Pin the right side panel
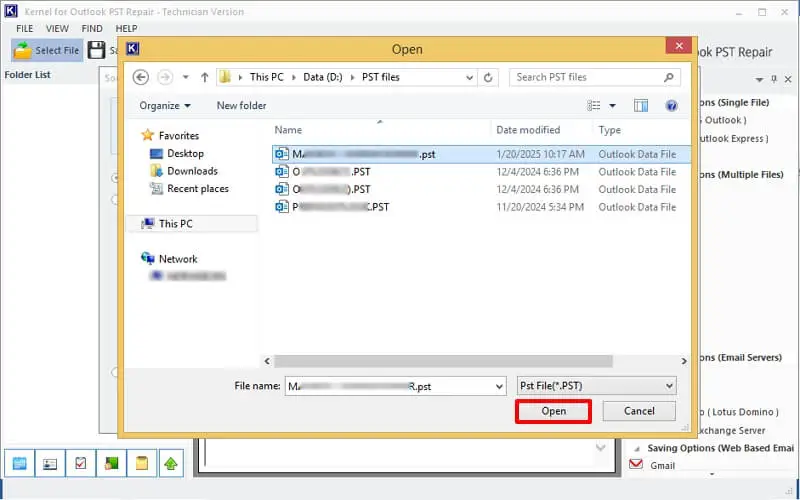This screenshot has width=800, height=500. pyautogui.click(x=774, y=79)
